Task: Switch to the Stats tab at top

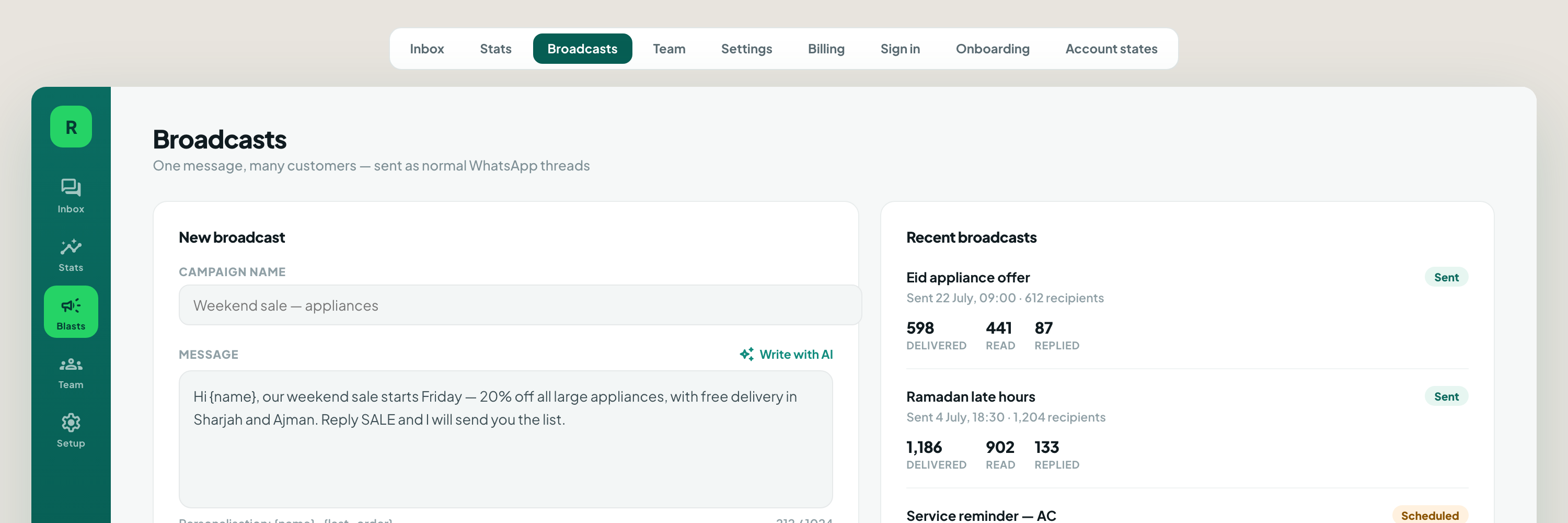Action: pos(495,49)
